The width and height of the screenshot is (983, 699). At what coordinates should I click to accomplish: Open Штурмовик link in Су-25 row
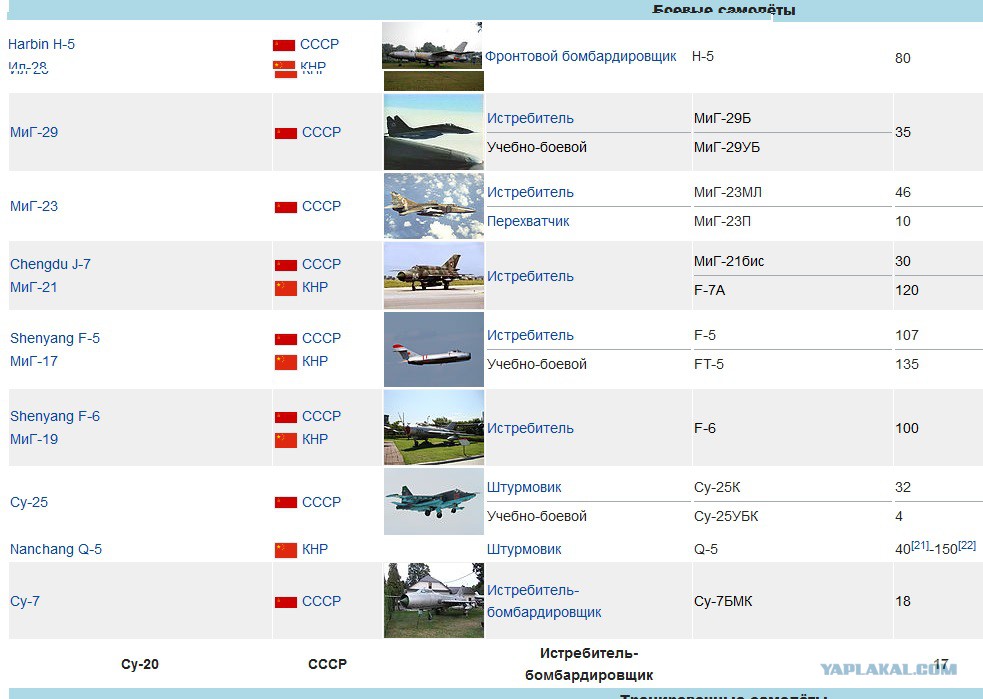pos(524,487)
